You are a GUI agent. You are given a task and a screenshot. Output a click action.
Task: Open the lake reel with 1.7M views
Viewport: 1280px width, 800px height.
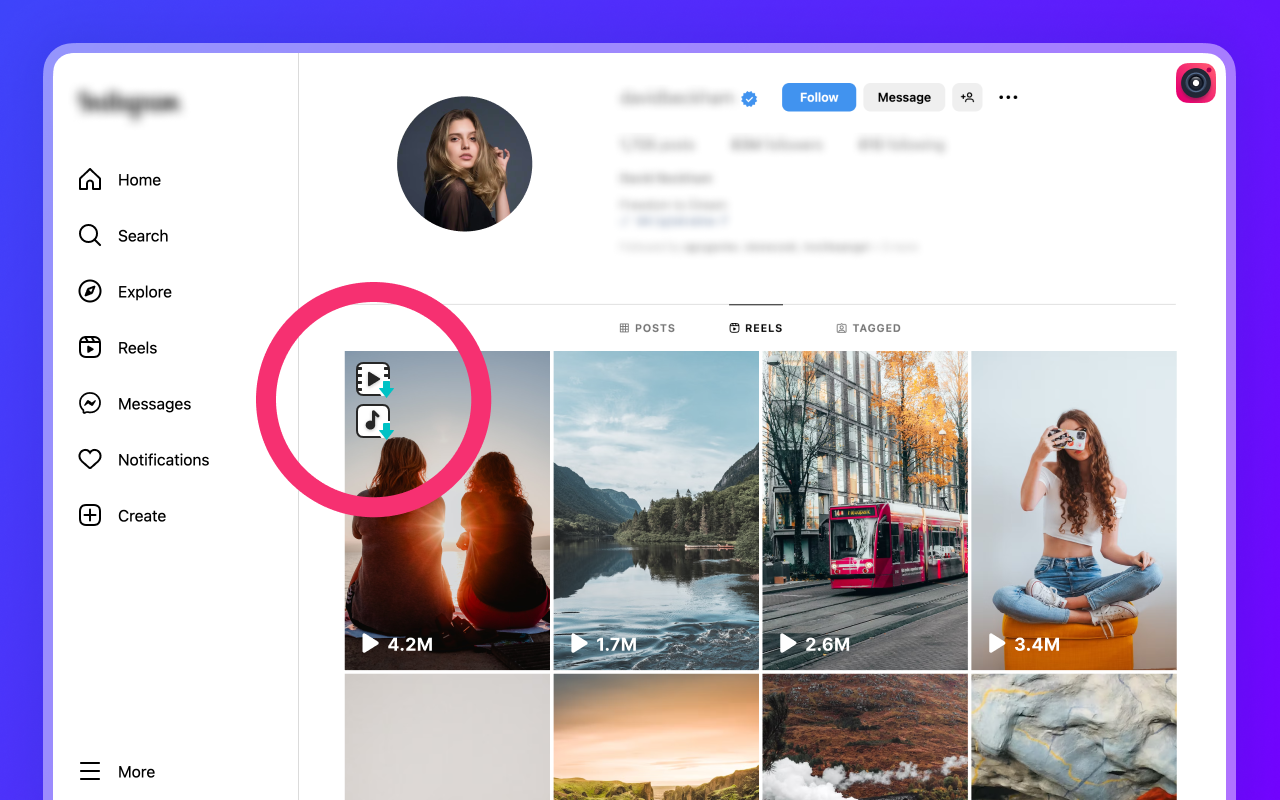coord(656,510)
